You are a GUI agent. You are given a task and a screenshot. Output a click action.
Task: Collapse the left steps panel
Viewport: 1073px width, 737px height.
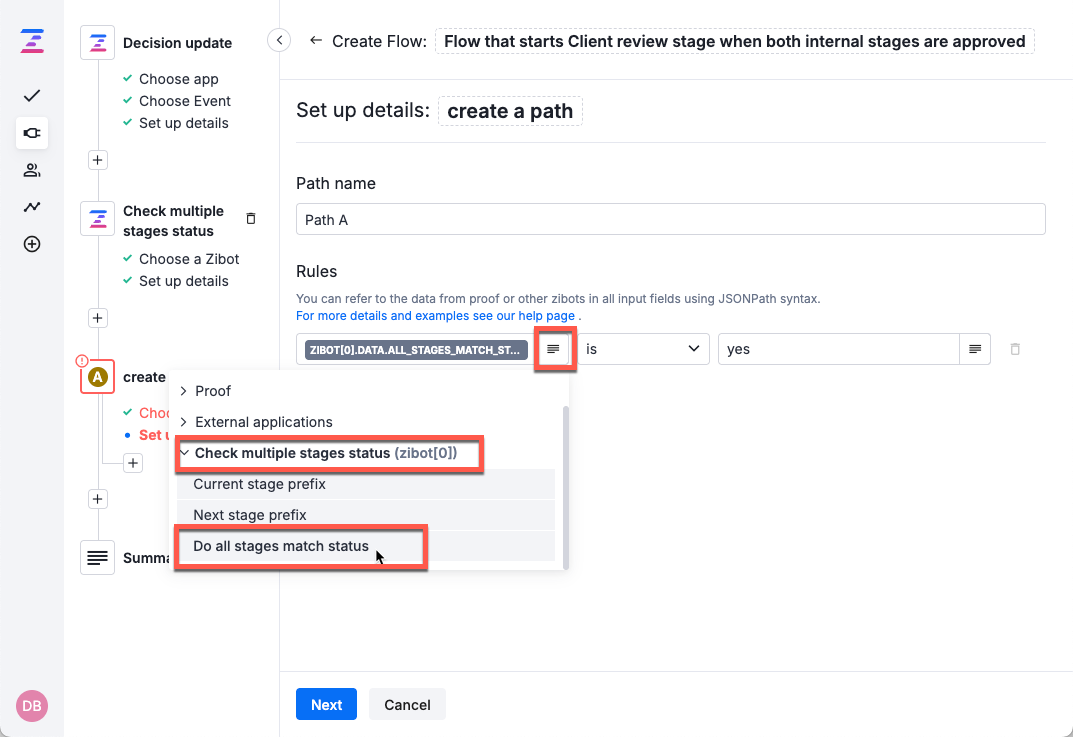click(x=279, y=40)
